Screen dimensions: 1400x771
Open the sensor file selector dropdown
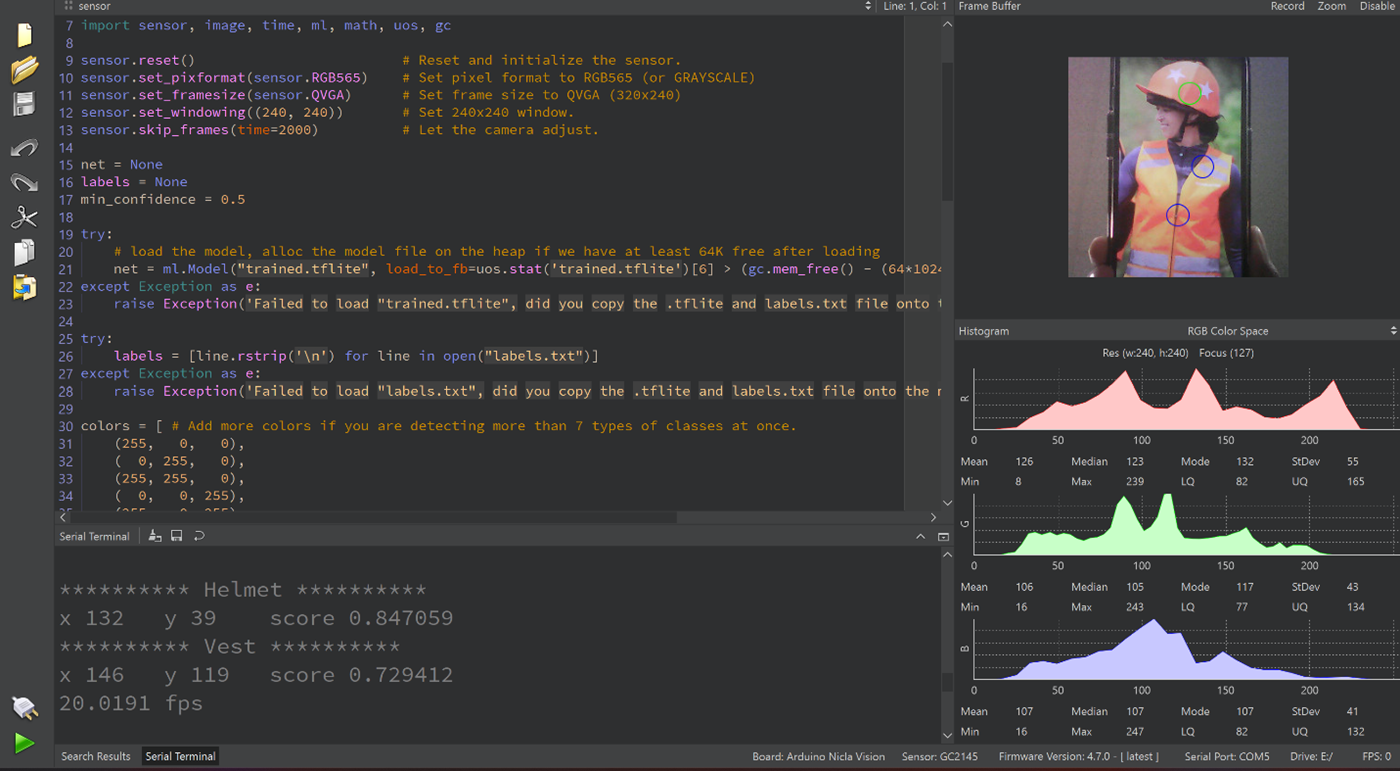[x=867, y=6]
